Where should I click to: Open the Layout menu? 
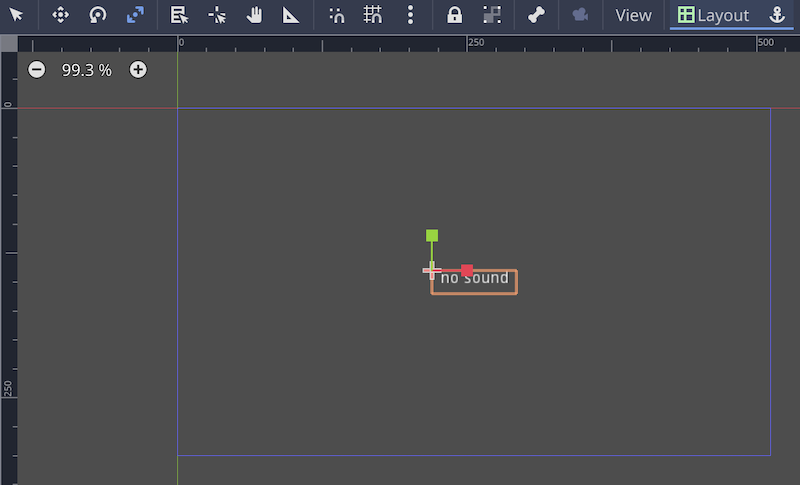coord(713,15)
